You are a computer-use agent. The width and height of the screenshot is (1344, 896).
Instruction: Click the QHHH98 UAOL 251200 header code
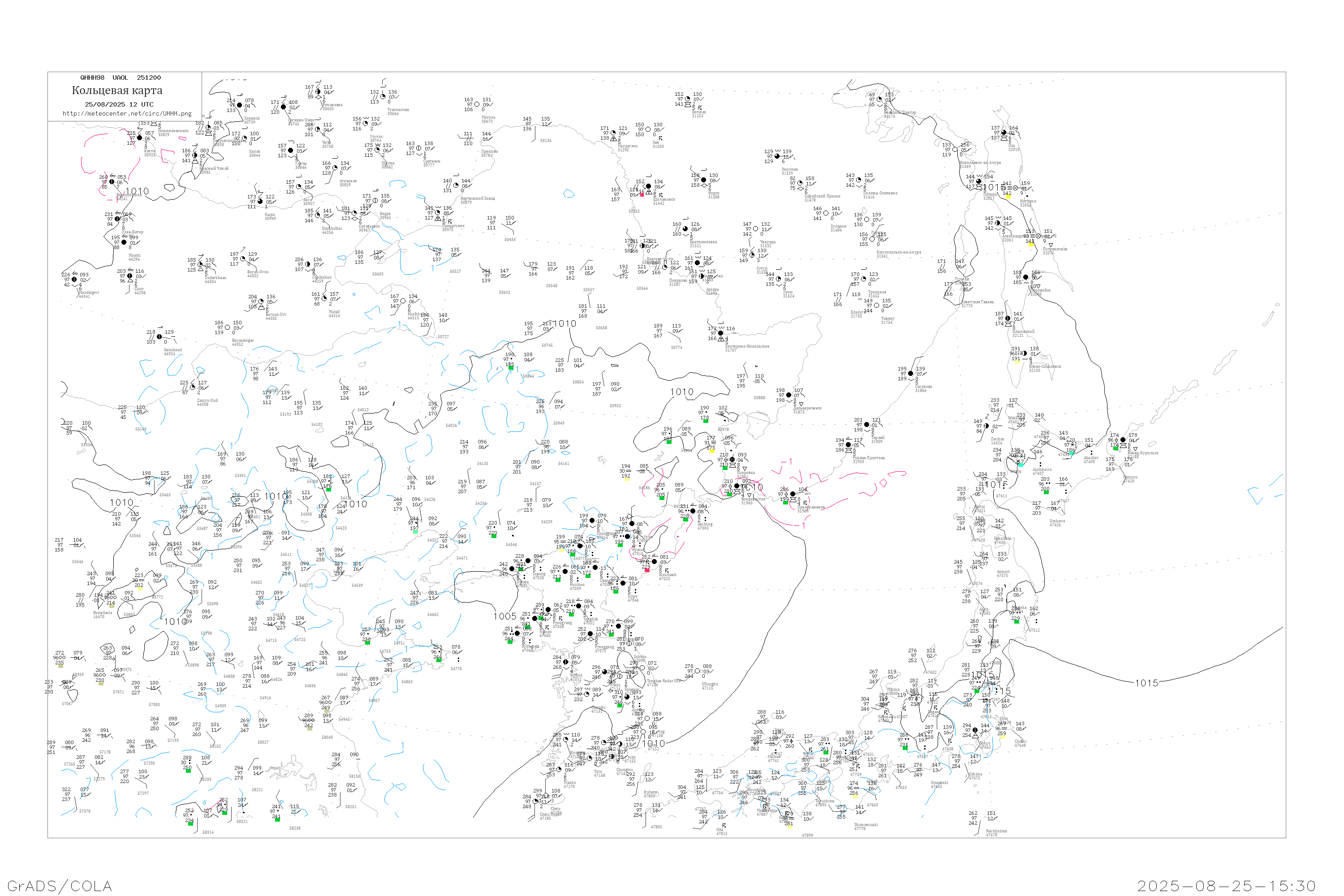tap(121, 78)
